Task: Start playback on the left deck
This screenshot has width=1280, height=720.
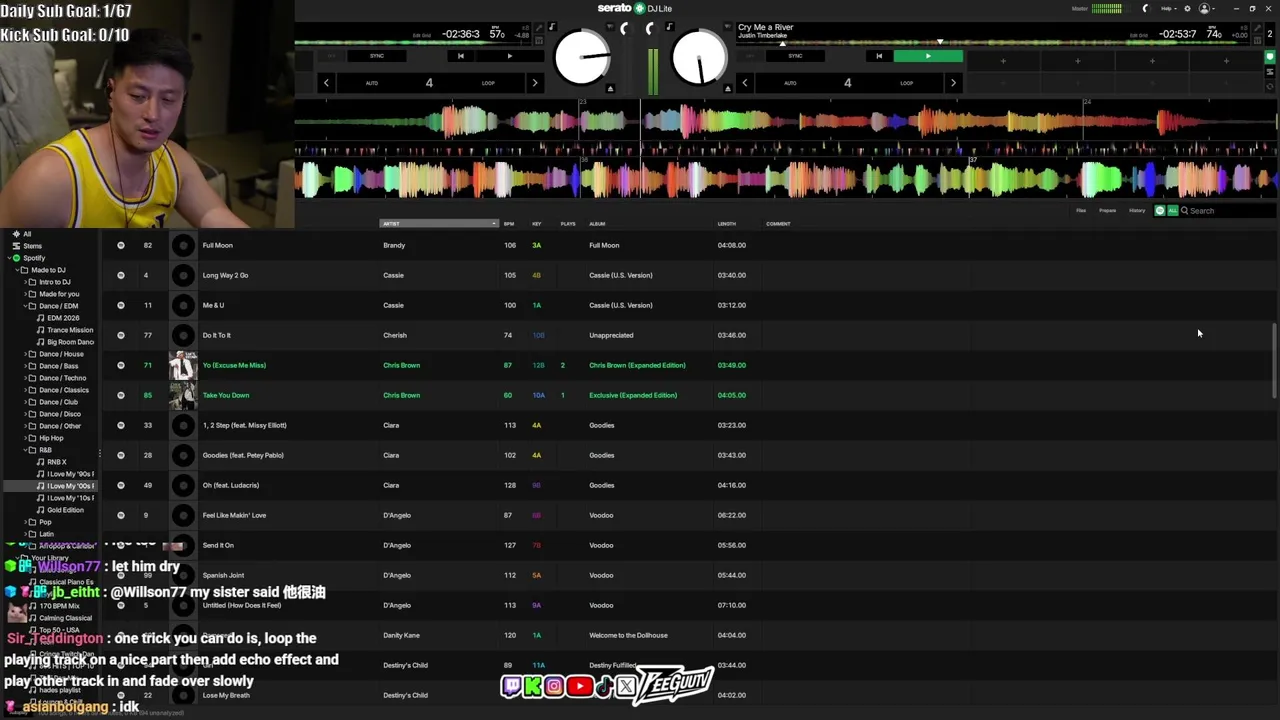Action: [509, 56]
